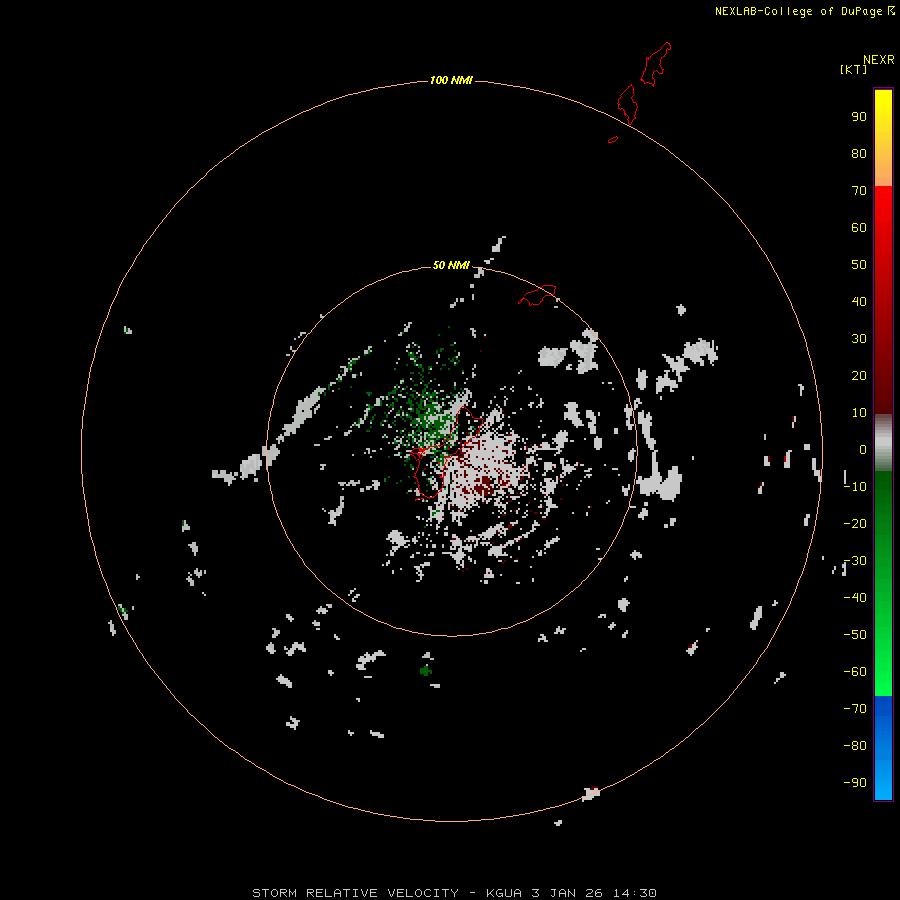Screen dimensions: 900x900
Task: Click the 70 value on the velocity scale
Action: coord(859,191)
